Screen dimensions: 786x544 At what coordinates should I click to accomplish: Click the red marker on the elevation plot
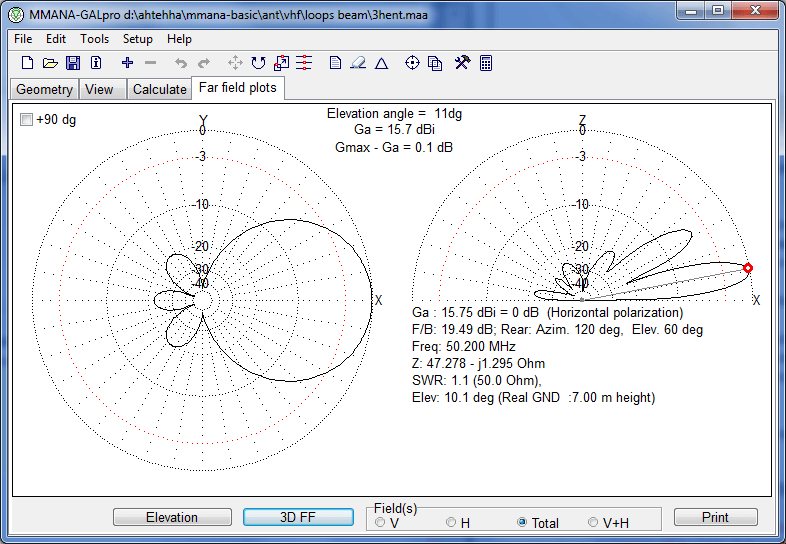(748, 267)
